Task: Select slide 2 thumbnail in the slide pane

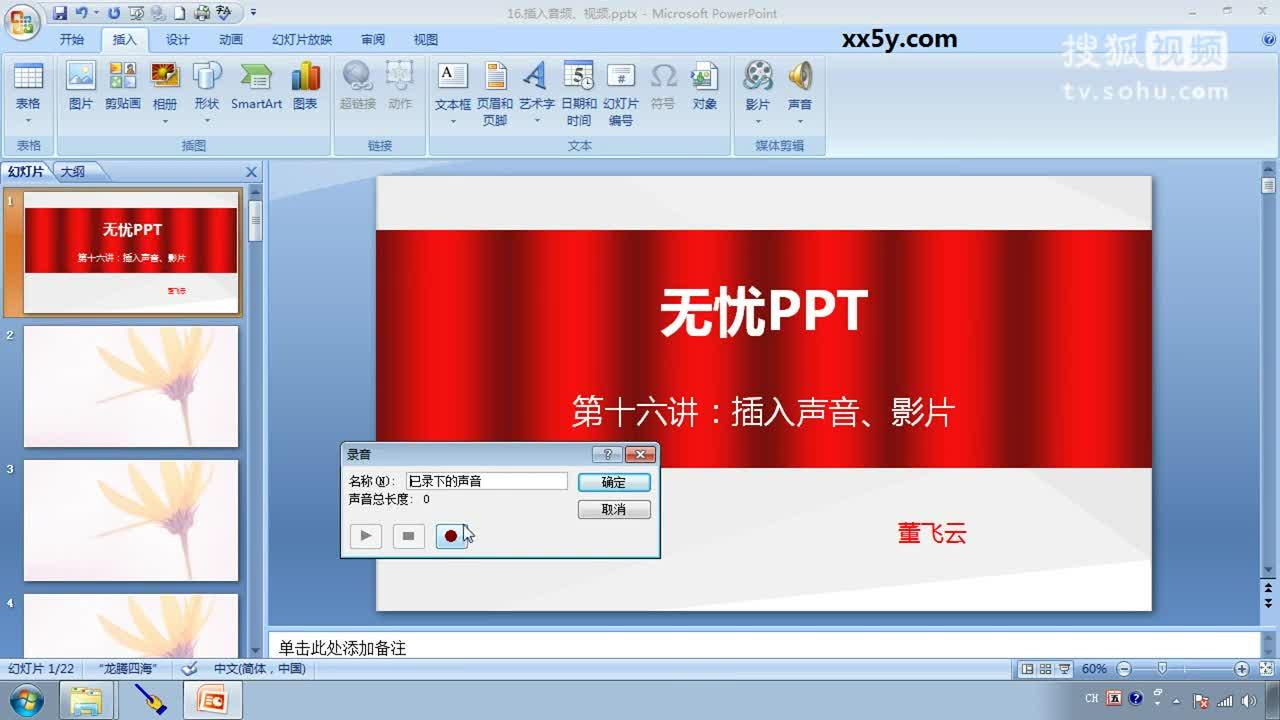Action: 131,387
